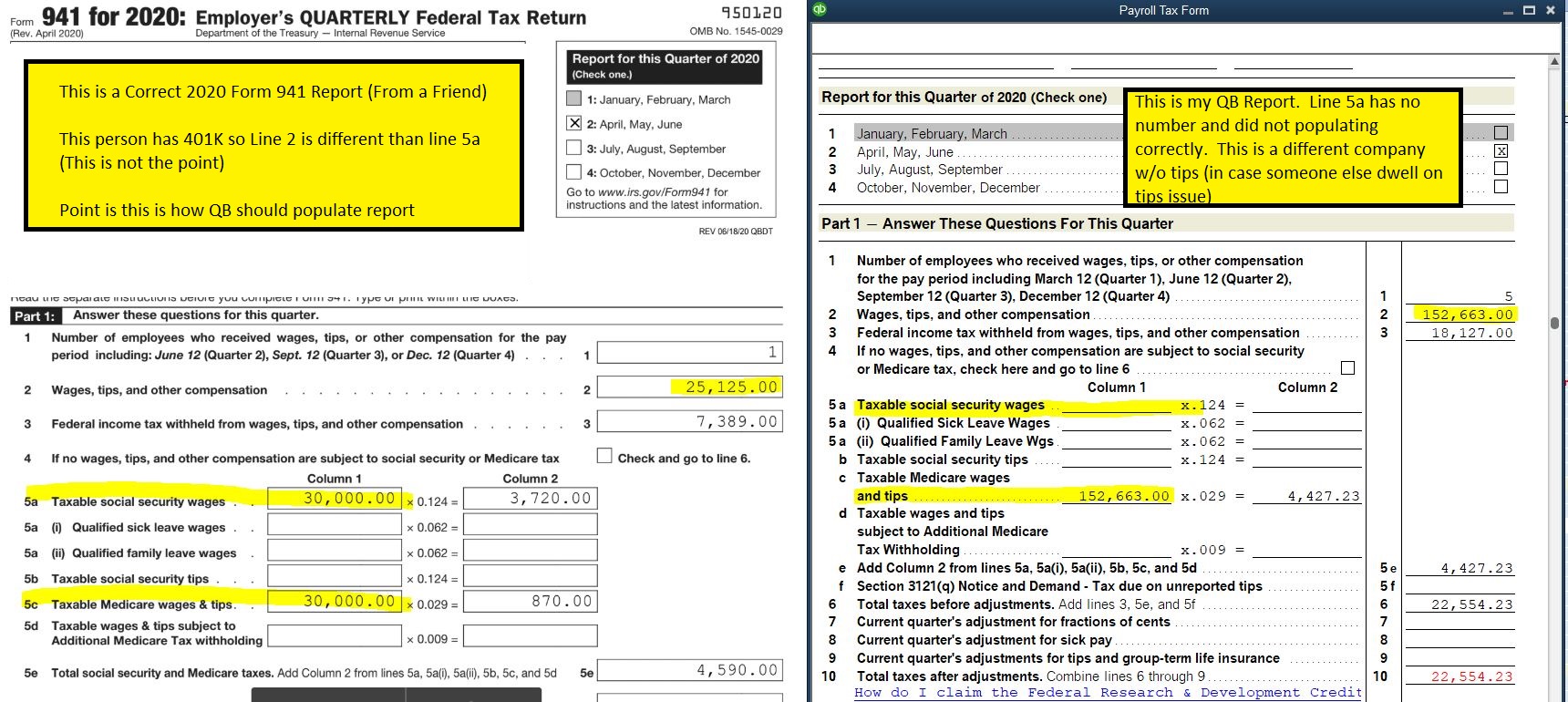Click the Payroll Tax Form vertical scrollbar thumb

1554,323
